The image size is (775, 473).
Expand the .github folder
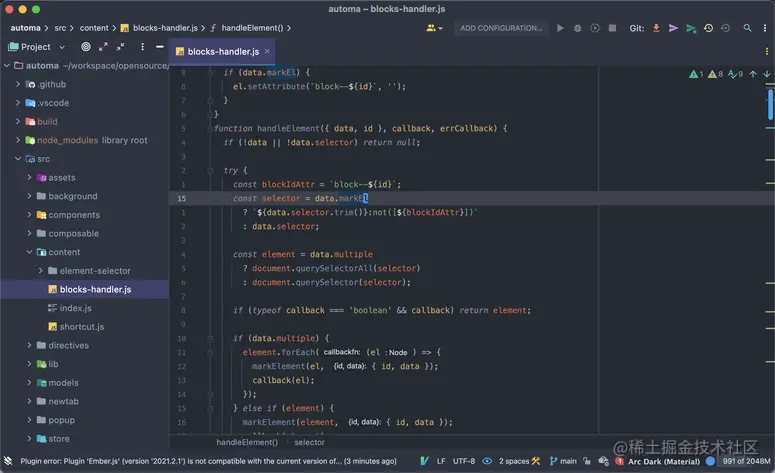coord(18,84)
